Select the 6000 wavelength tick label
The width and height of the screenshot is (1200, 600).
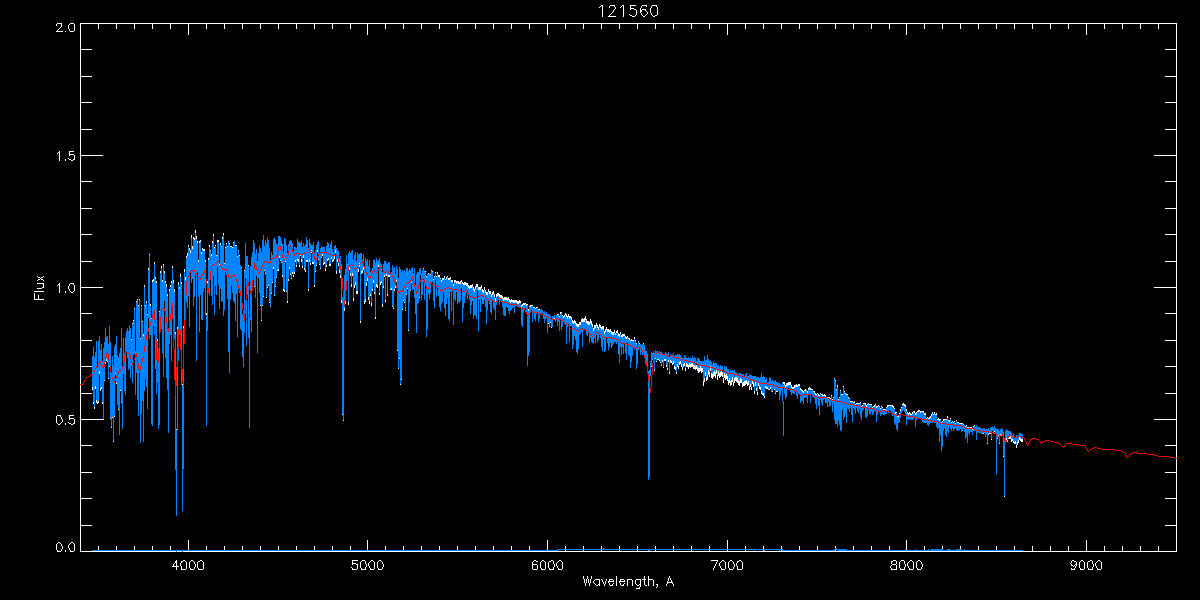(x=547, y=563)
